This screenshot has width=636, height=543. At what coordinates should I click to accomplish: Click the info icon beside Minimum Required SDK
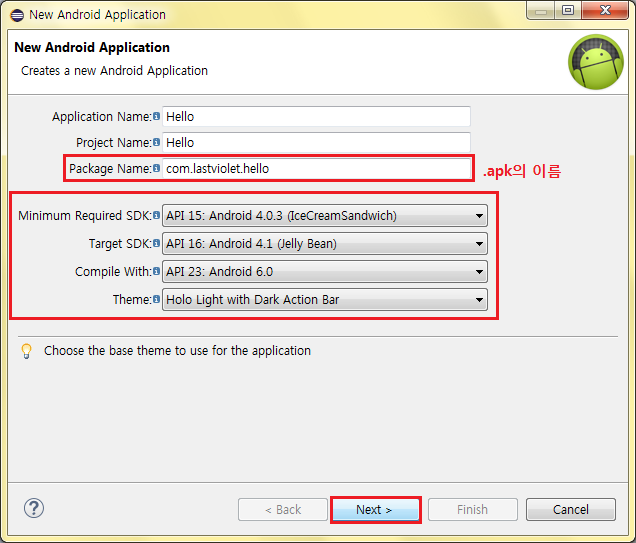[x=157, y=215]
